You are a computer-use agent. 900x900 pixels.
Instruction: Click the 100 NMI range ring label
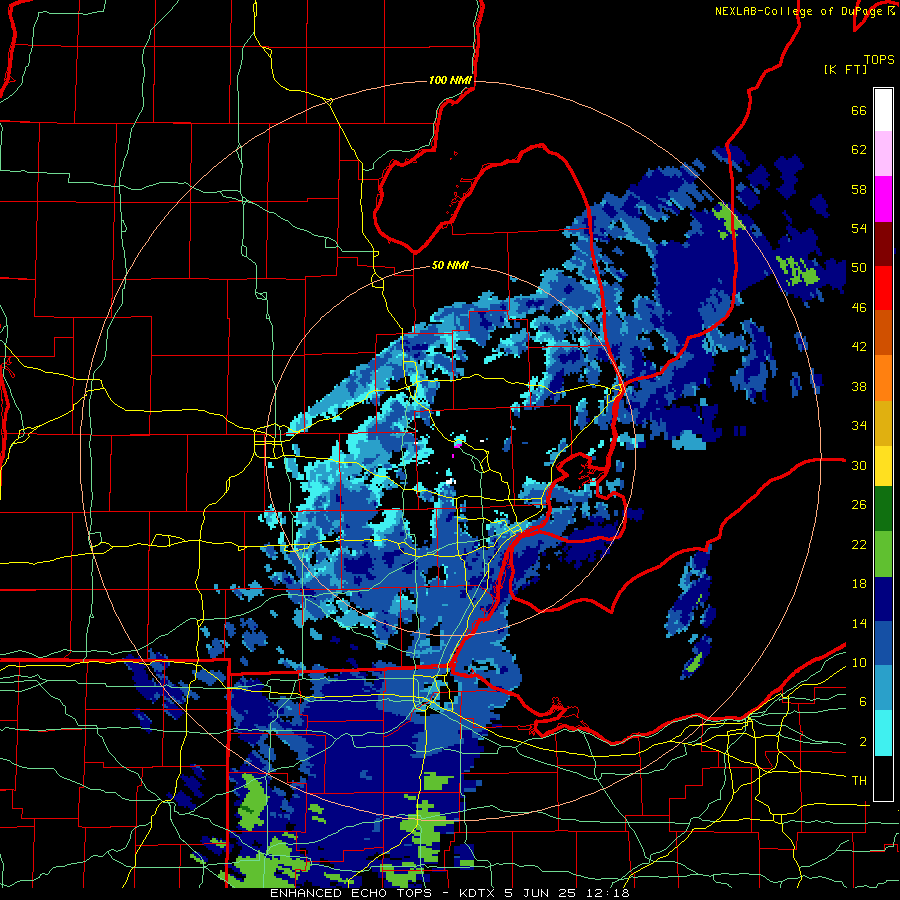[x=450, y=80]
